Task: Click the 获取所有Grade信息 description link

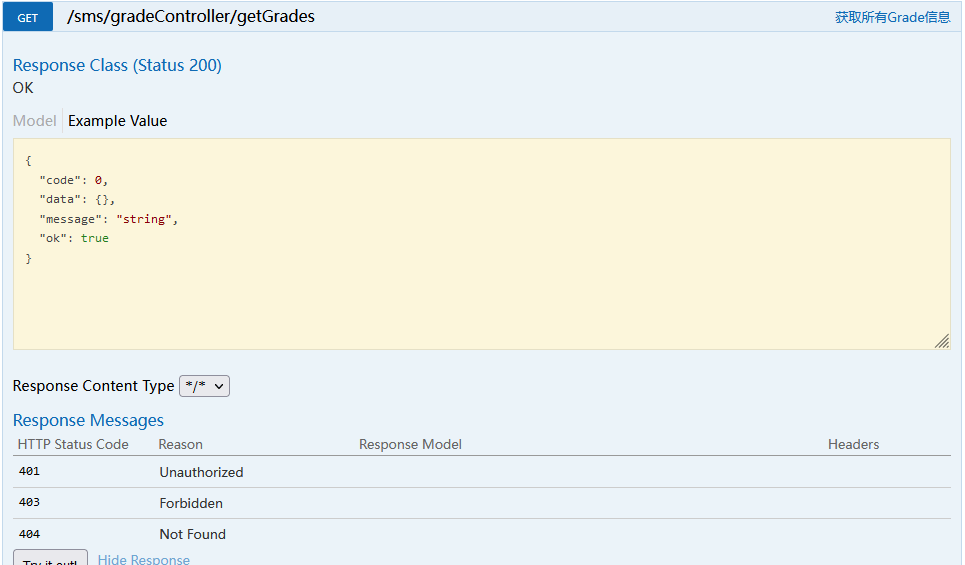Action: click(x=892, y=17)
